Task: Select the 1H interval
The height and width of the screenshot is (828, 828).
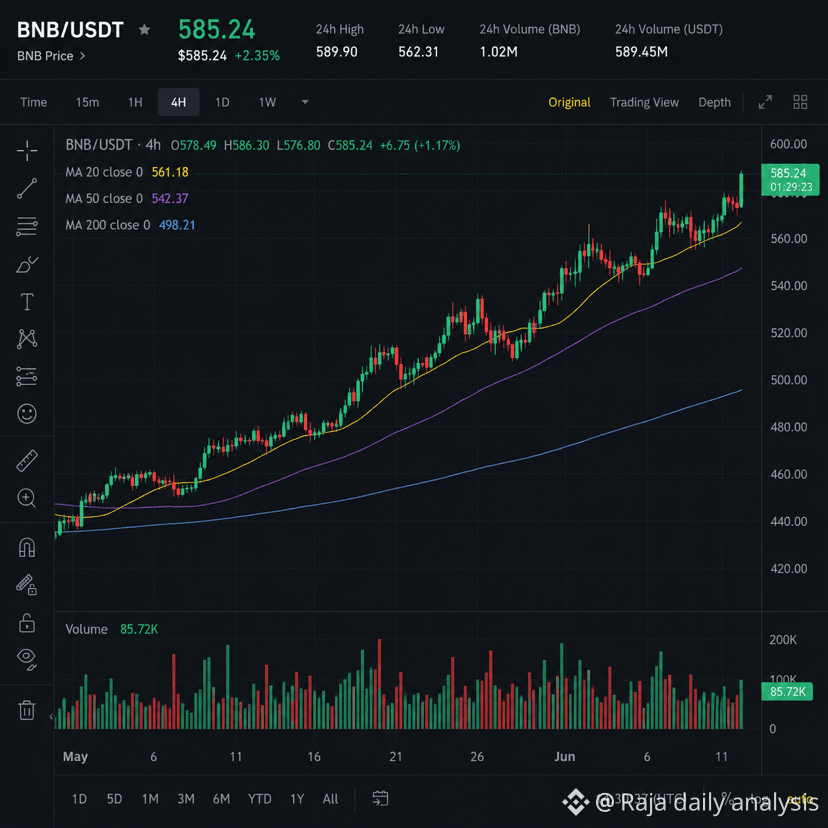Action: click(x=135, y=102)
